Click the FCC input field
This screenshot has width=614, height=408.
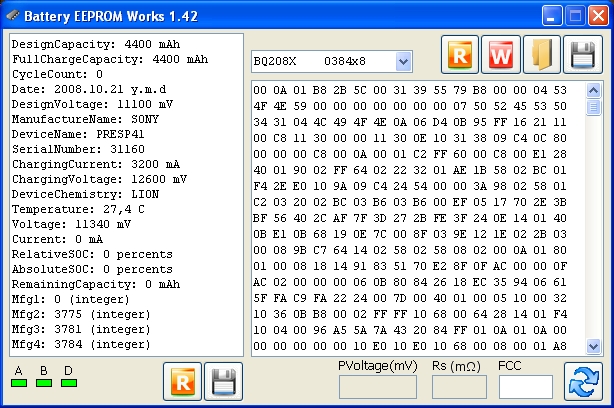[526, 387]
